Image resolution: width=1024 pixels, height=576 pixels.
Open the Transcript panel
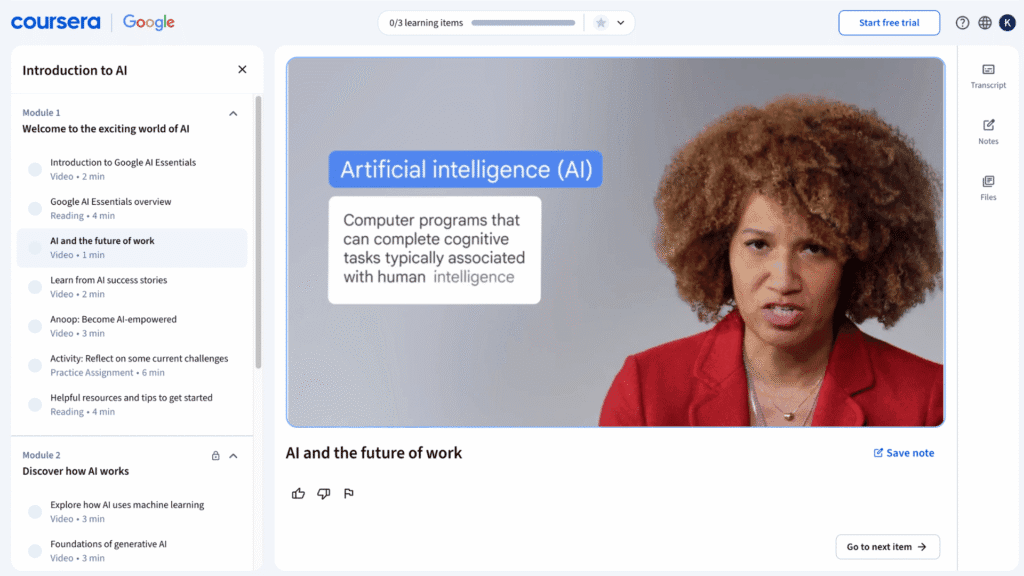click(988, 76)
